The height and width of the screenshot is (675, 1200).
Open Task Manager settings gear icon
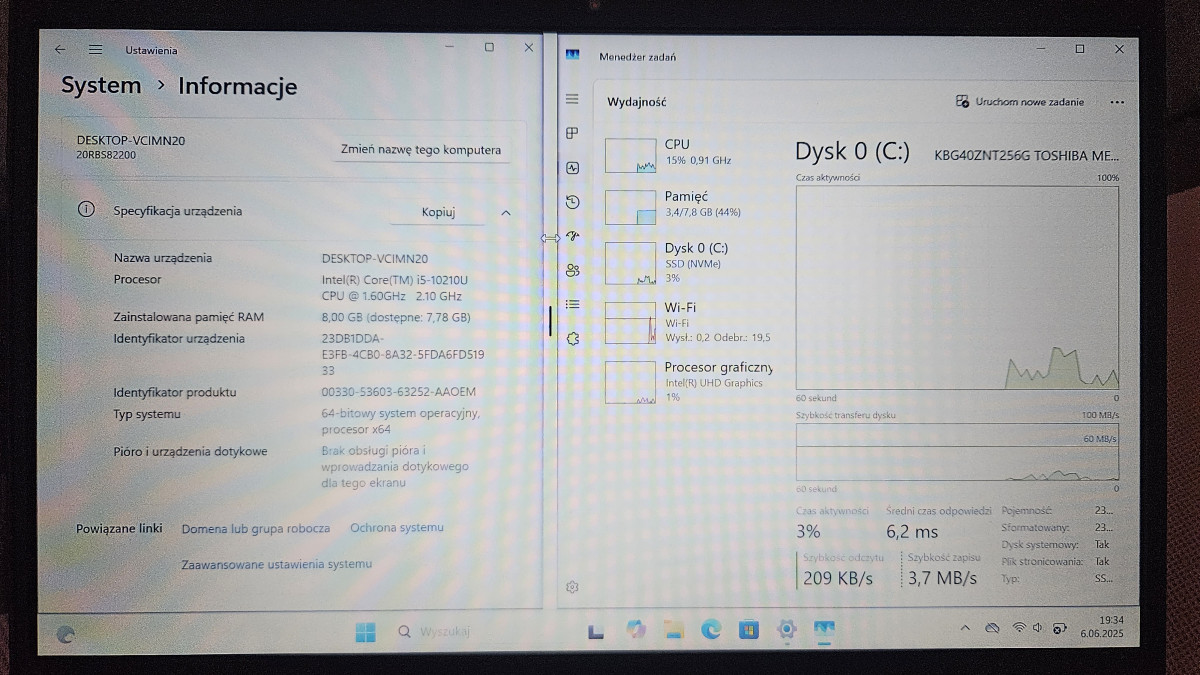[x=572, y=587]
